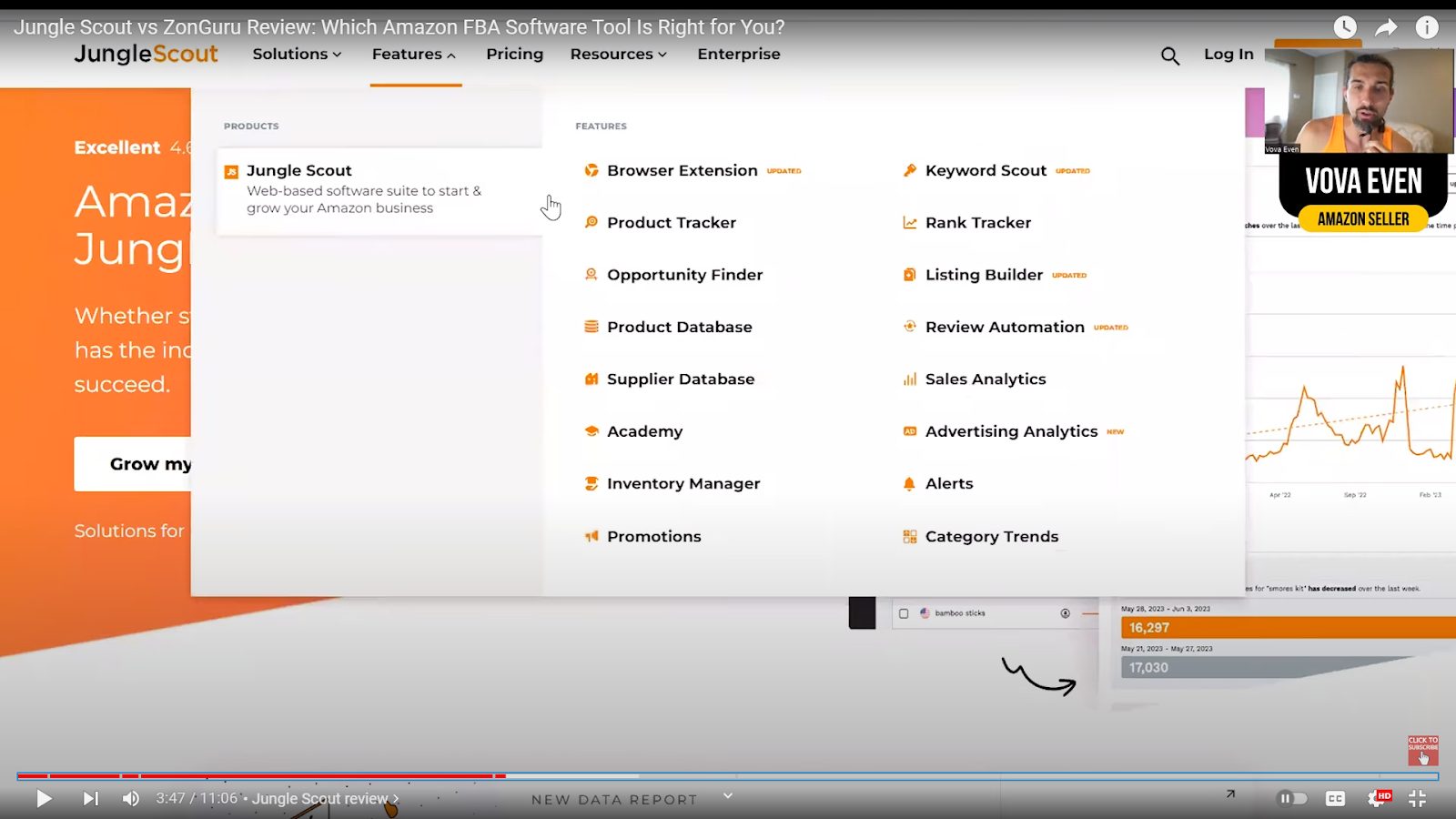The height and width of the screenshot is (819, 1456).
Task: Open the Listing Builder link
Action: 984,274
